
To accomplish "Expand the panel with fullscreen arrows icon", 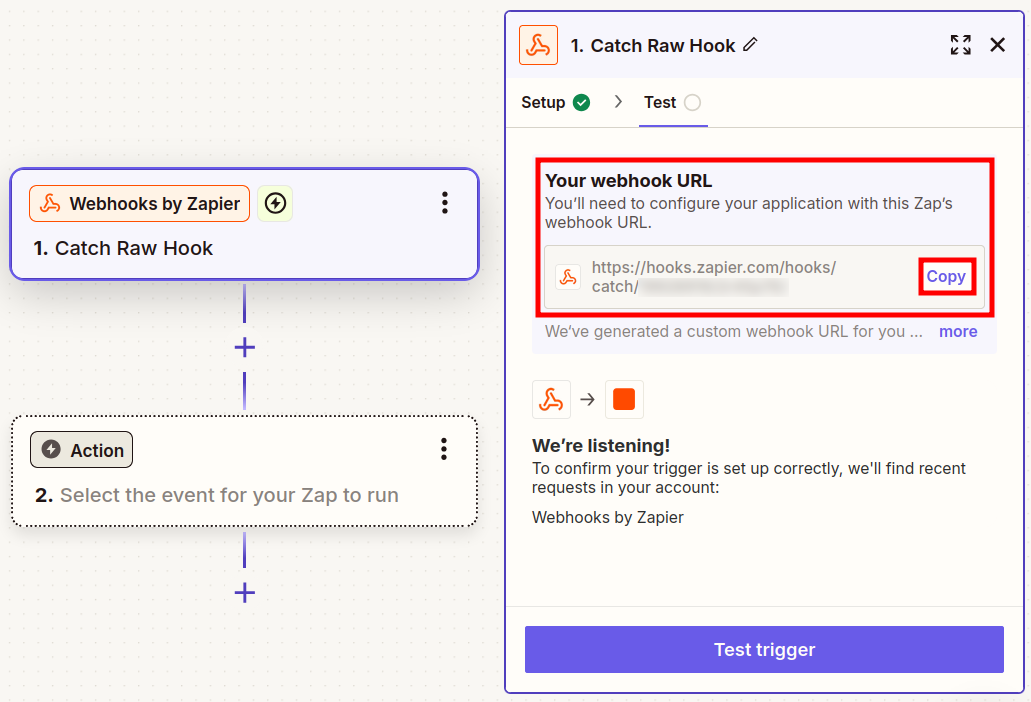I will [960, 45].
